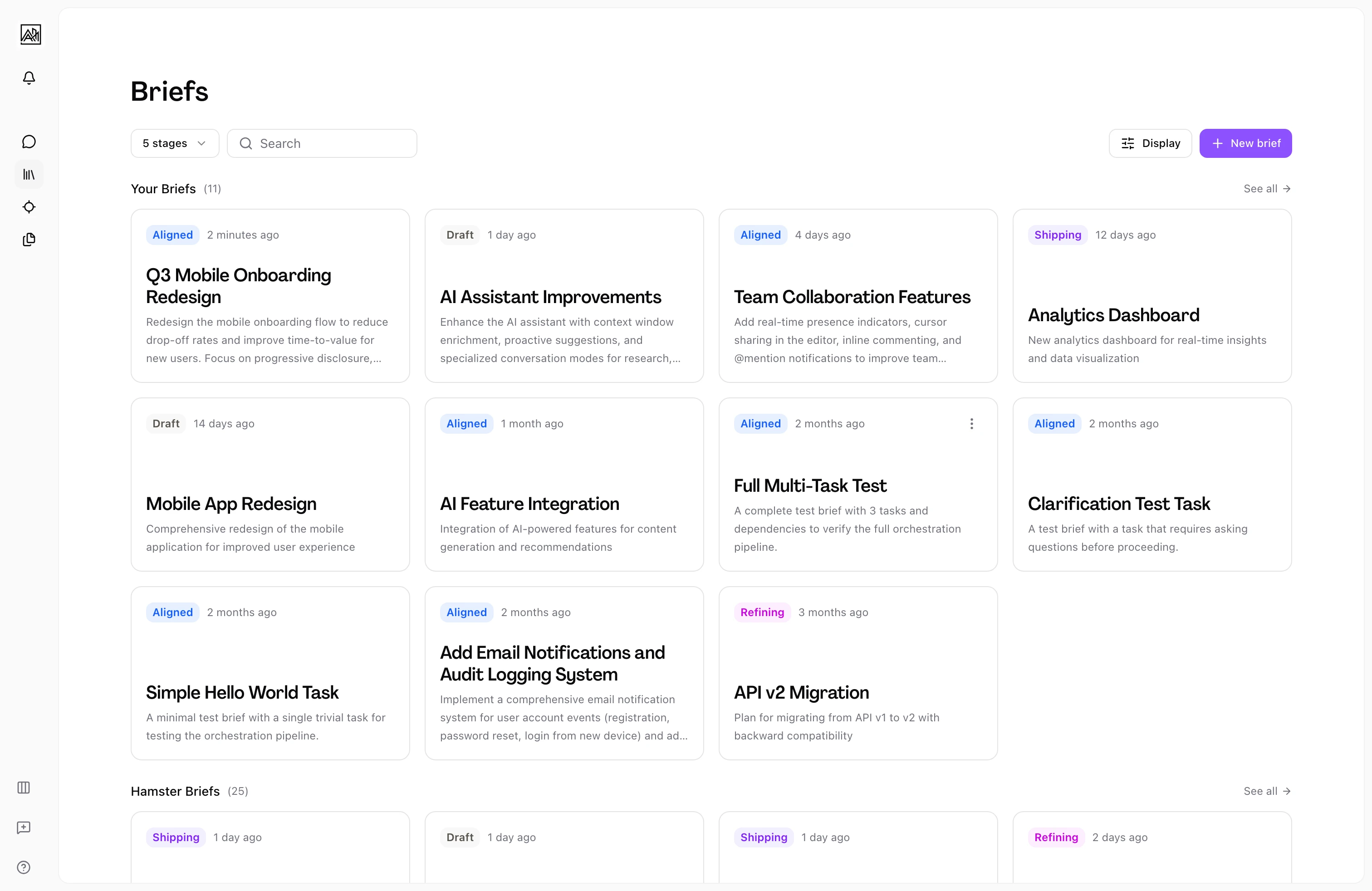Click the crosshair target icon in sidebar
The width and height of the screenshot is (1372, 891).
pos(29,207)
